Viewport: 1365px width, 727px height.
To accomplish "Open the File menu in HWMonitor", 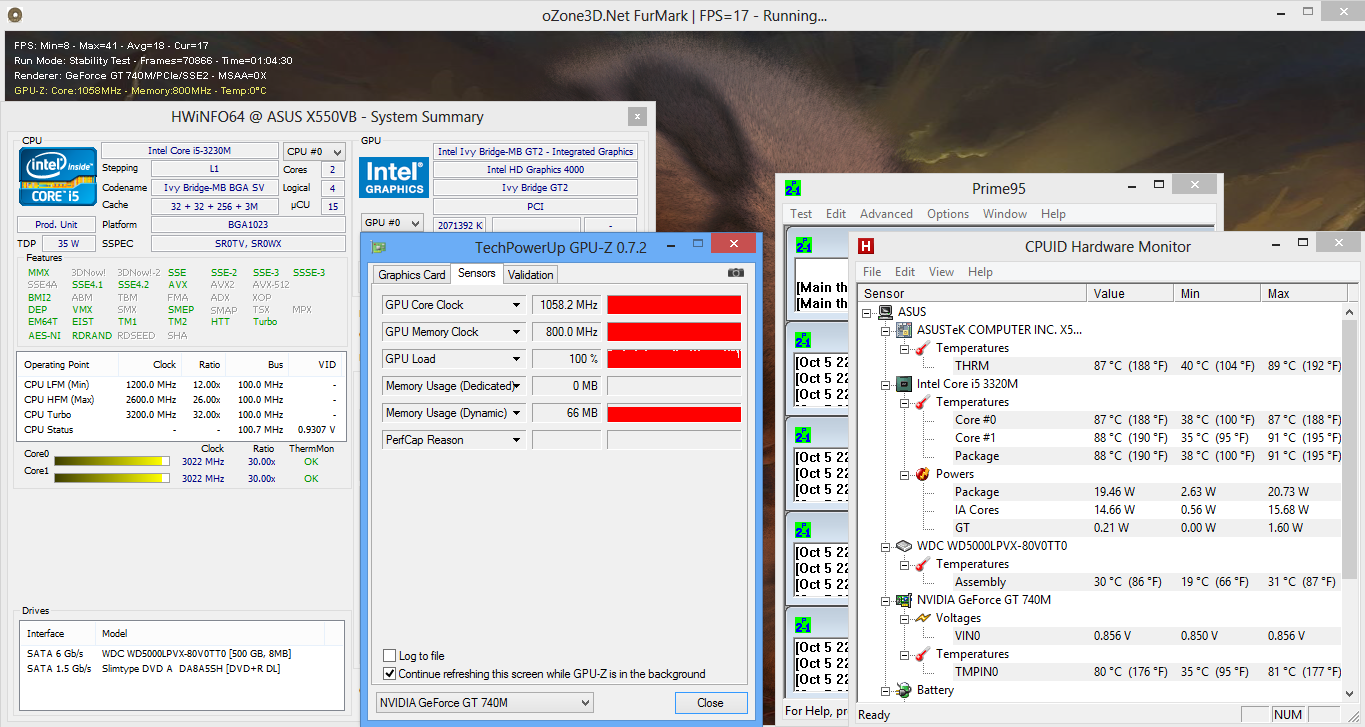I will coord(872,272).
